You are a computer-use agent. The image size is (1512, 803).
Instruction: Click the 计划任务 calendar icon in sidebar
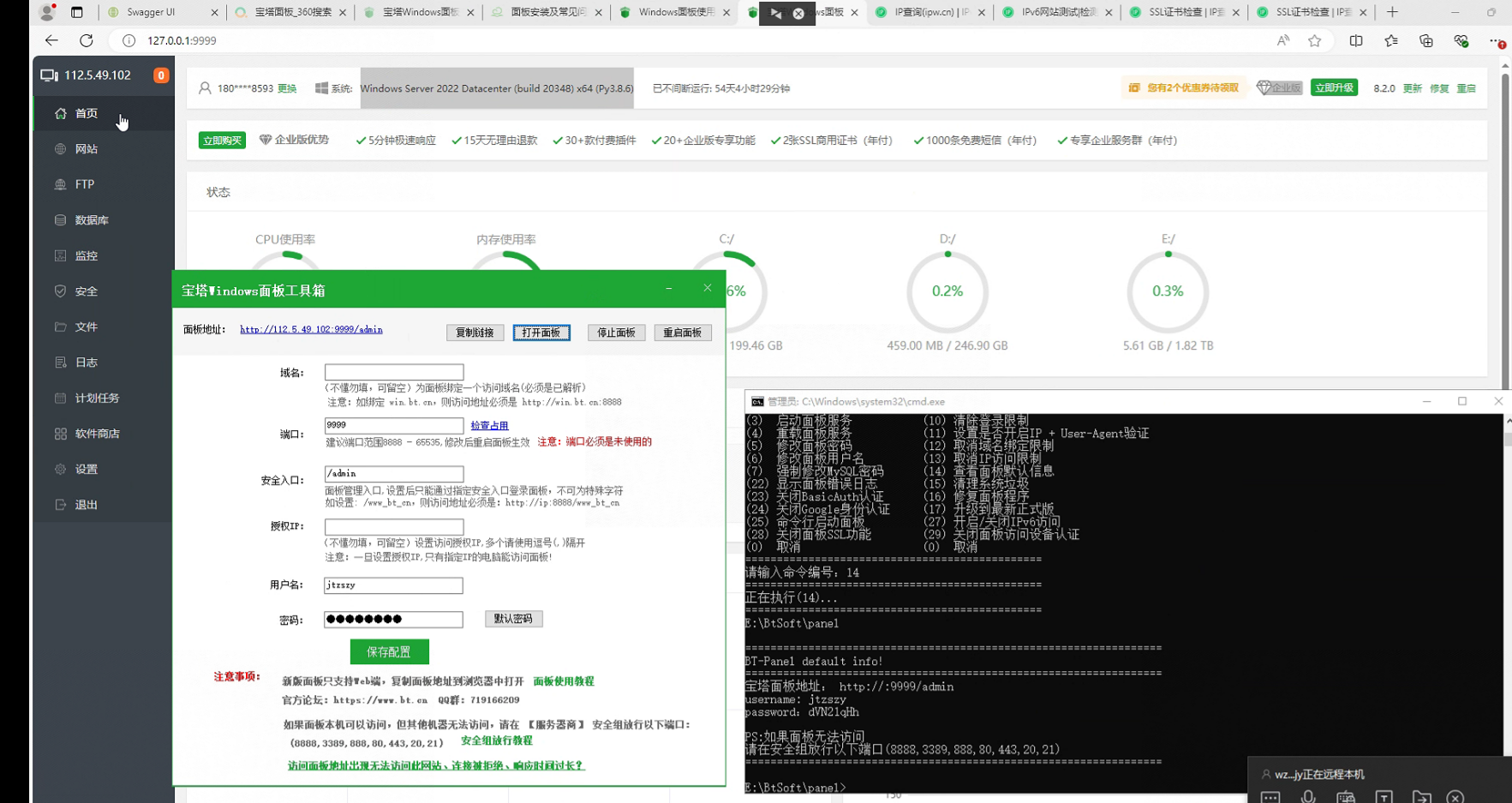[x=60, y=398]
